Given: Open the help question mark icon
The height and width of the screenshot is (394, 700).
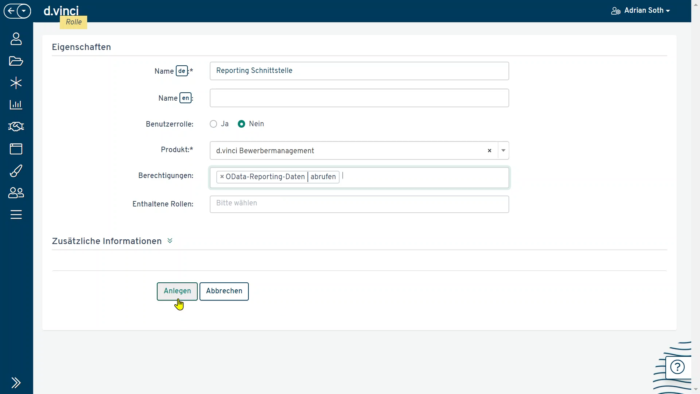Looking at the screenshot, I should (678, 367).
